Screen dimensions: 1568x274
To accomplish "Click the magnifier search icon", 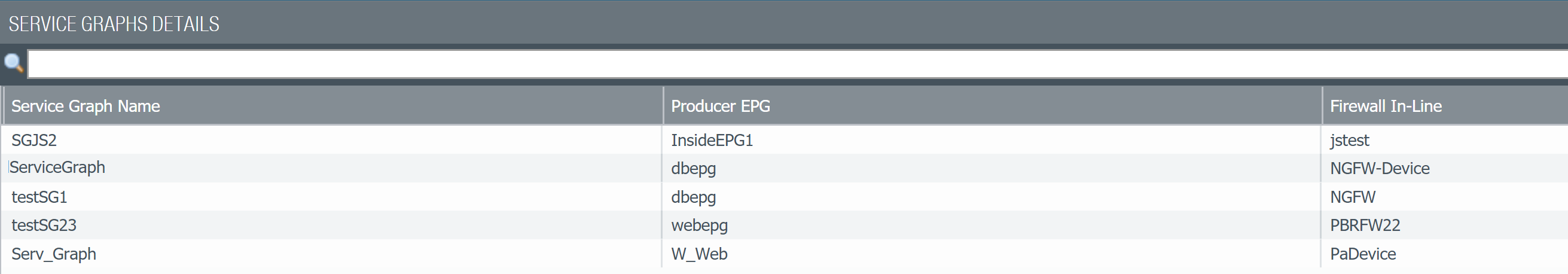I will (x=13, y=63).
